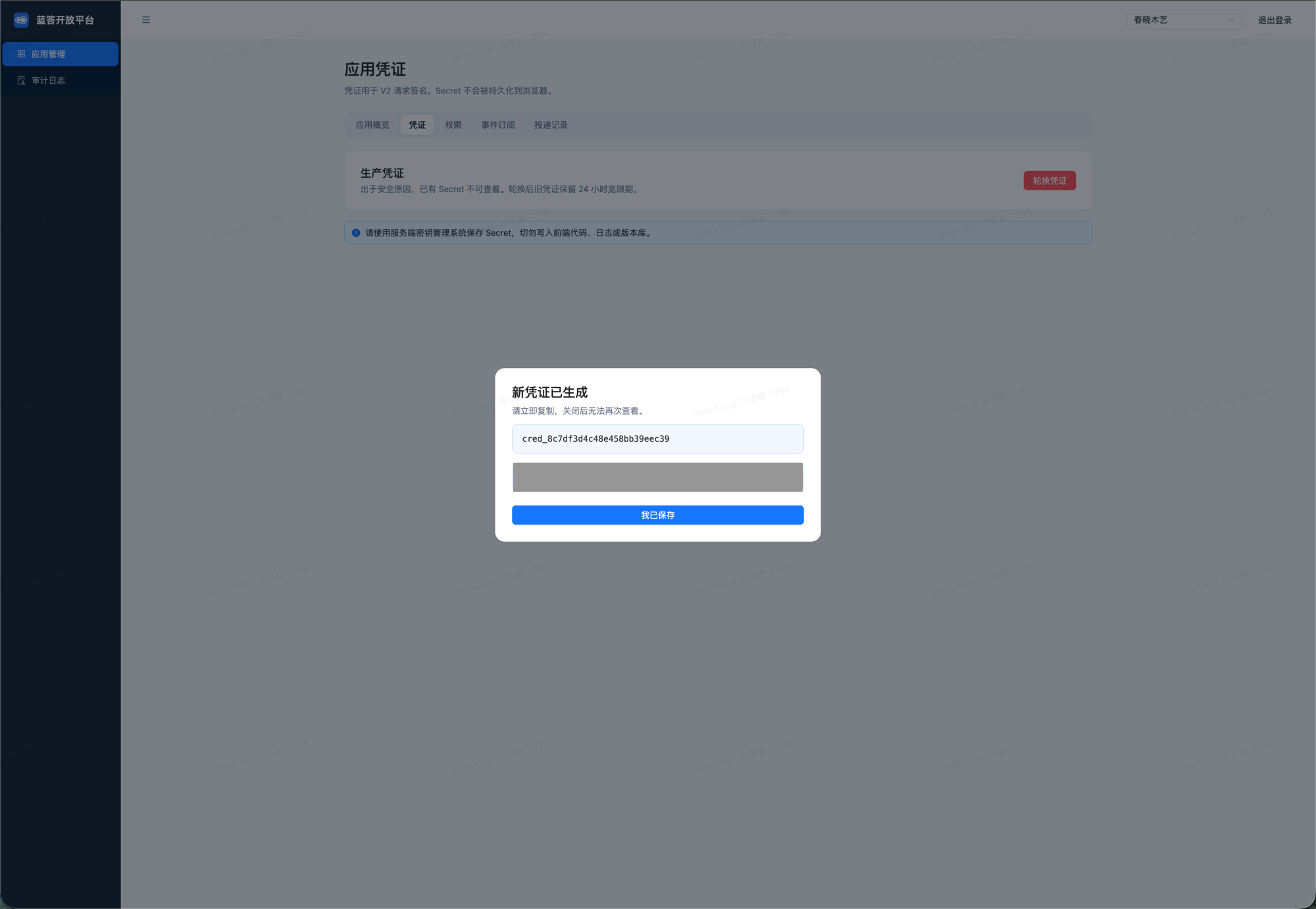Switch to the 权限 tab

[453, 125]
